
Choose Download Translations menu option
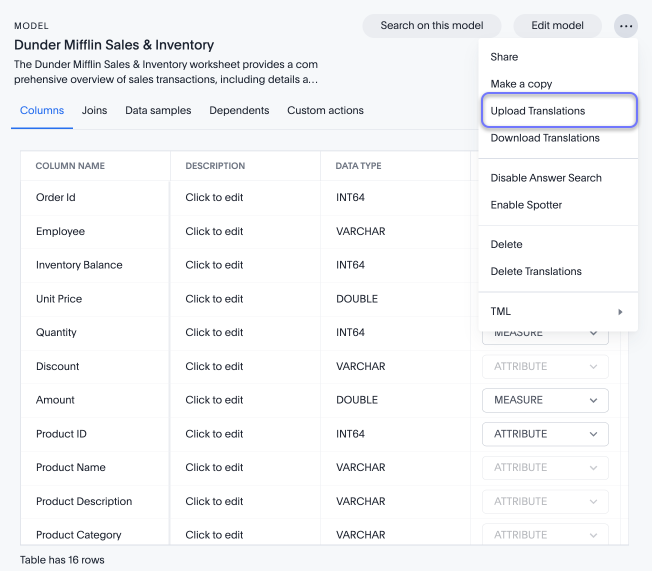pos(545,138)
